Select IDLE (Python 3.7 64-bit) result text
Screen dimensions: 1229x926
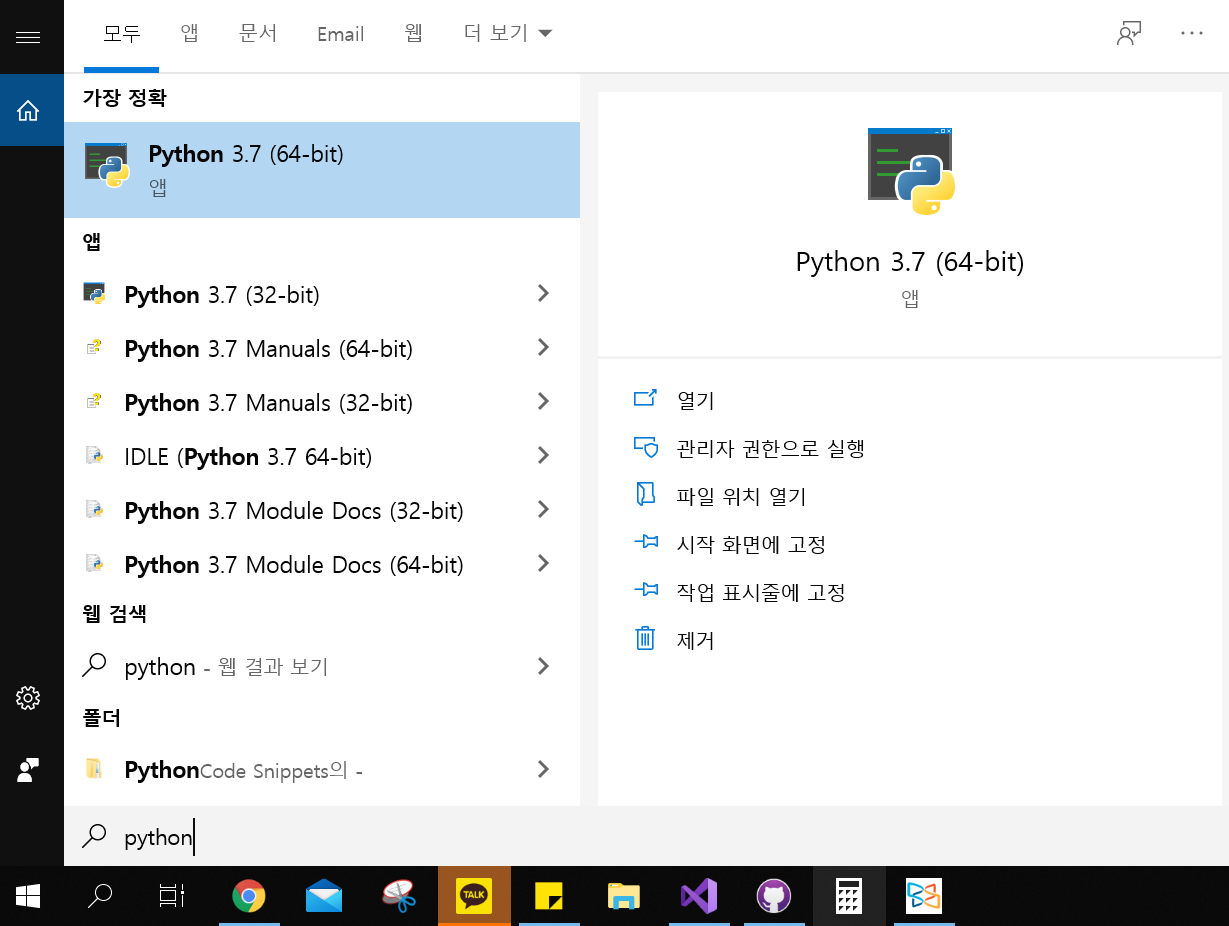[248, 457]
